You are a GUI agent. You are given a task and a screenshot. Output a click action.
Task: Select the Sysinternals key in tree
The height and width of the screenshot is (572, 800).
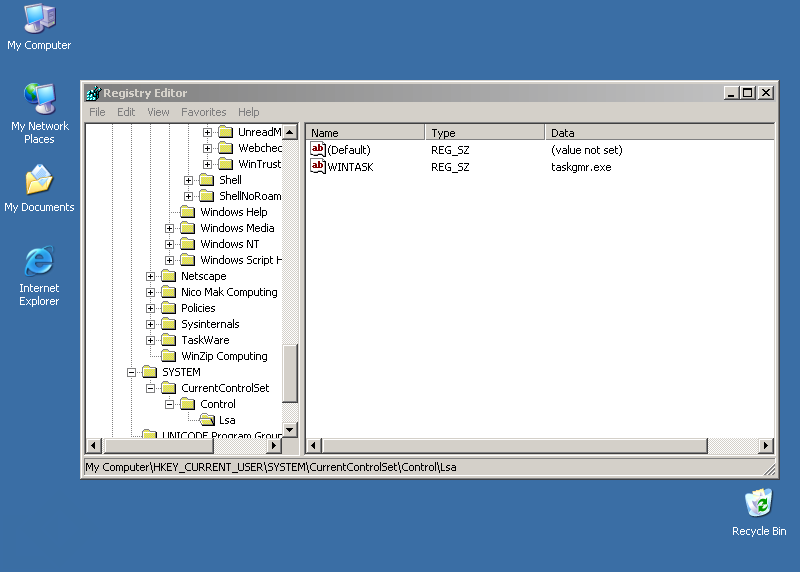(210, 324)
